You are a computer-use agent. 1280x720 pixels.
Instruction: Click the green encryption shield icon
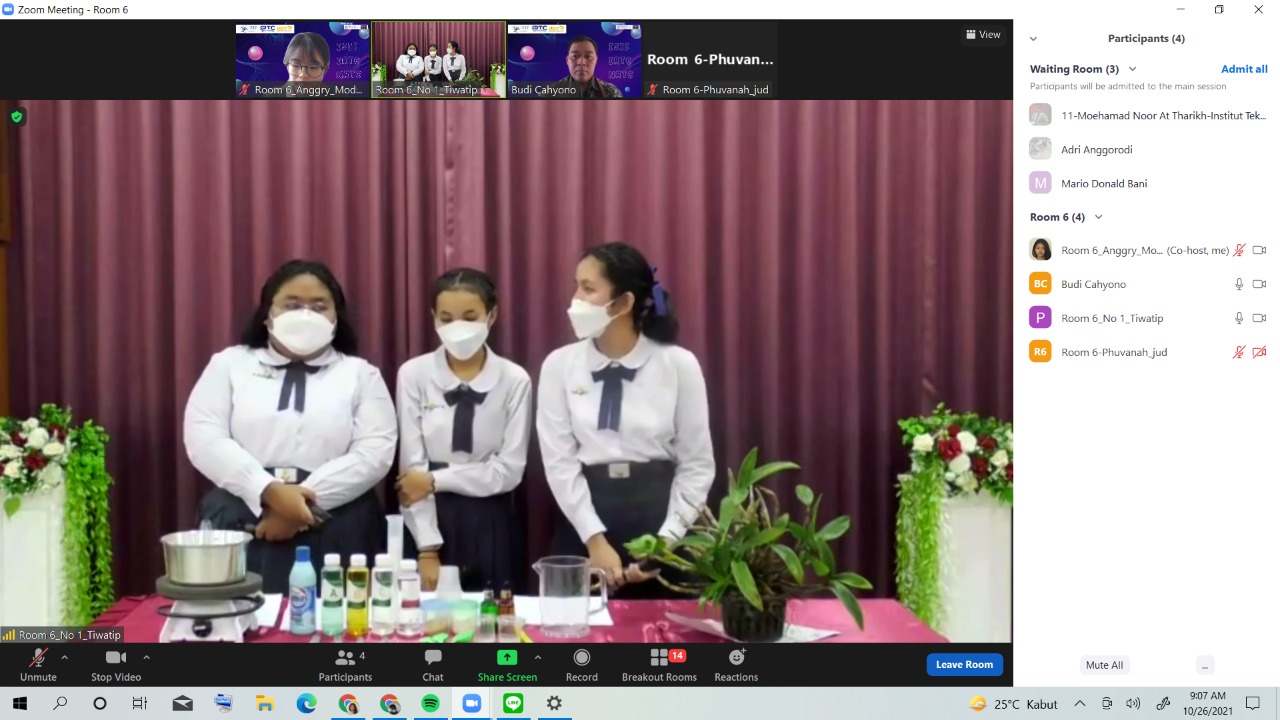[x=16, y=117]
